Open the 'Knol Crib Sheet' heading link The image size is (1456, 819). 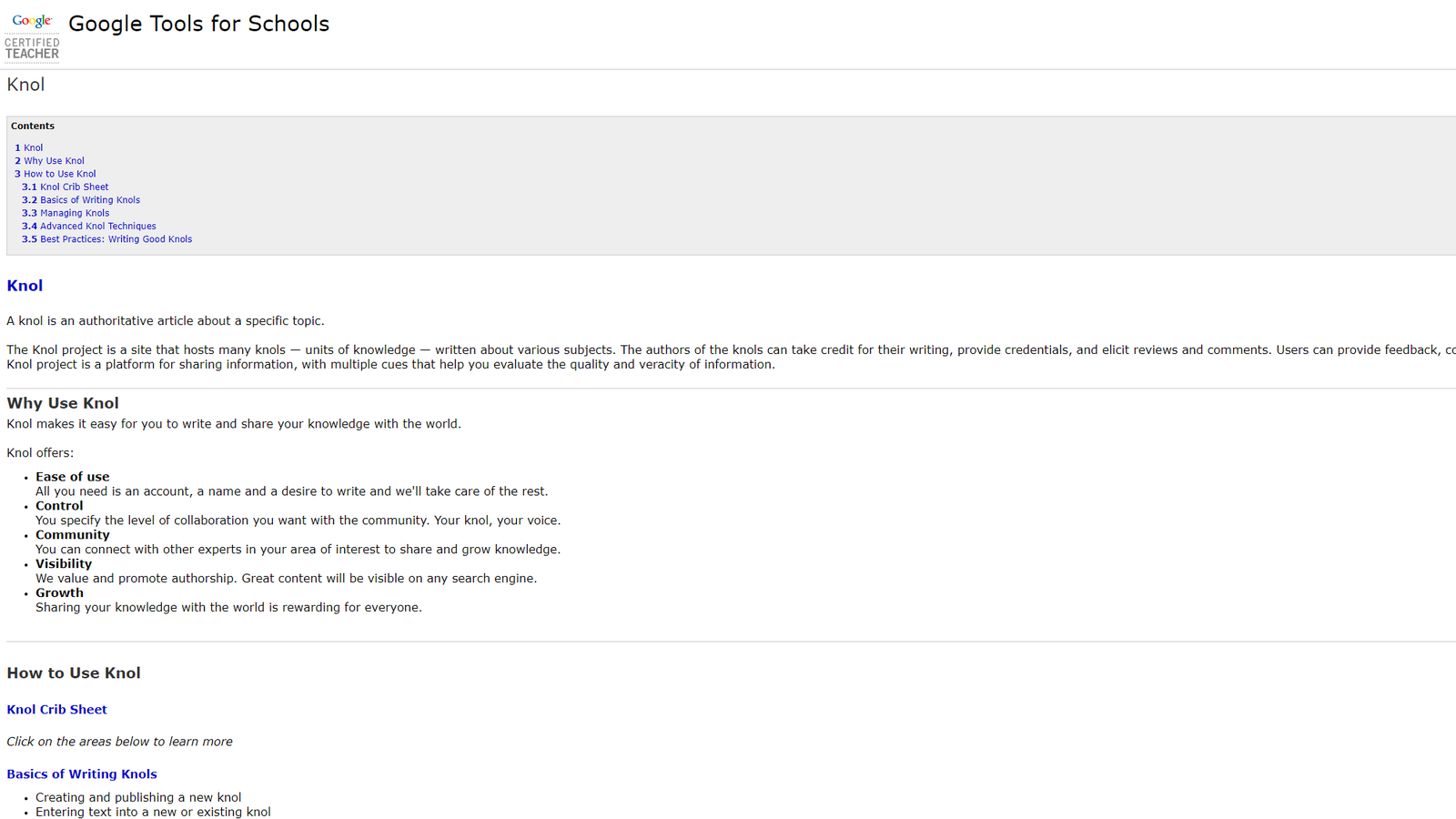(x=56, y=710)
